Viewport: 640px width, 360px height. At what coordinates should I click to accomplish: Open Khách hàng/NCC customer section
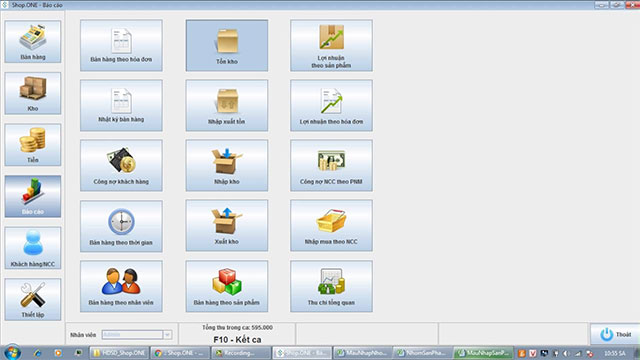click(33, 248)
